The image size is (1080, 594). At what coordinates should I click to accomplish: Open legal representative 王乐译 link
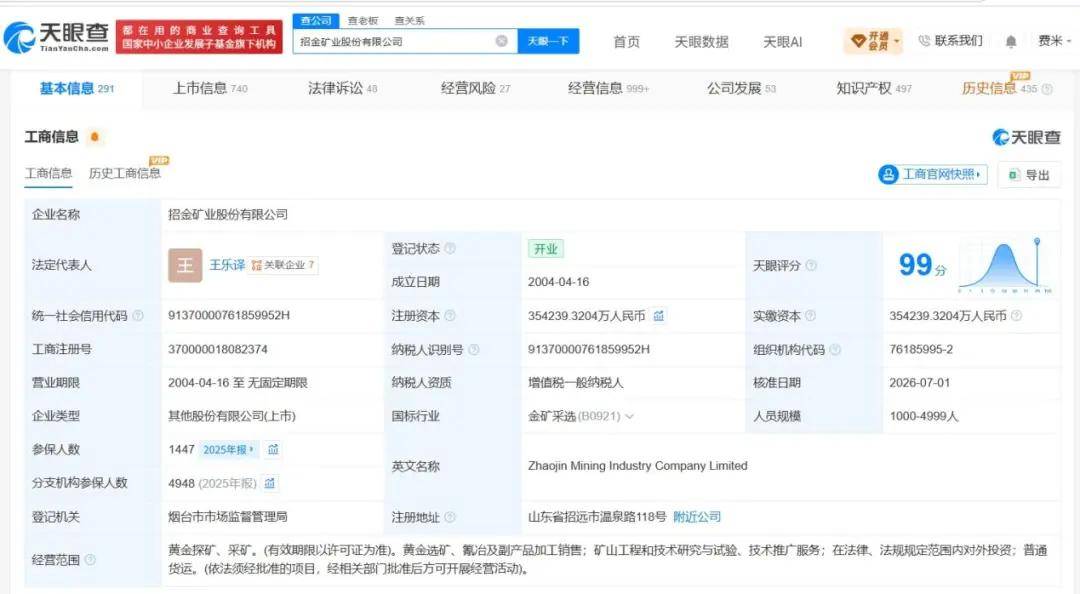227,265
